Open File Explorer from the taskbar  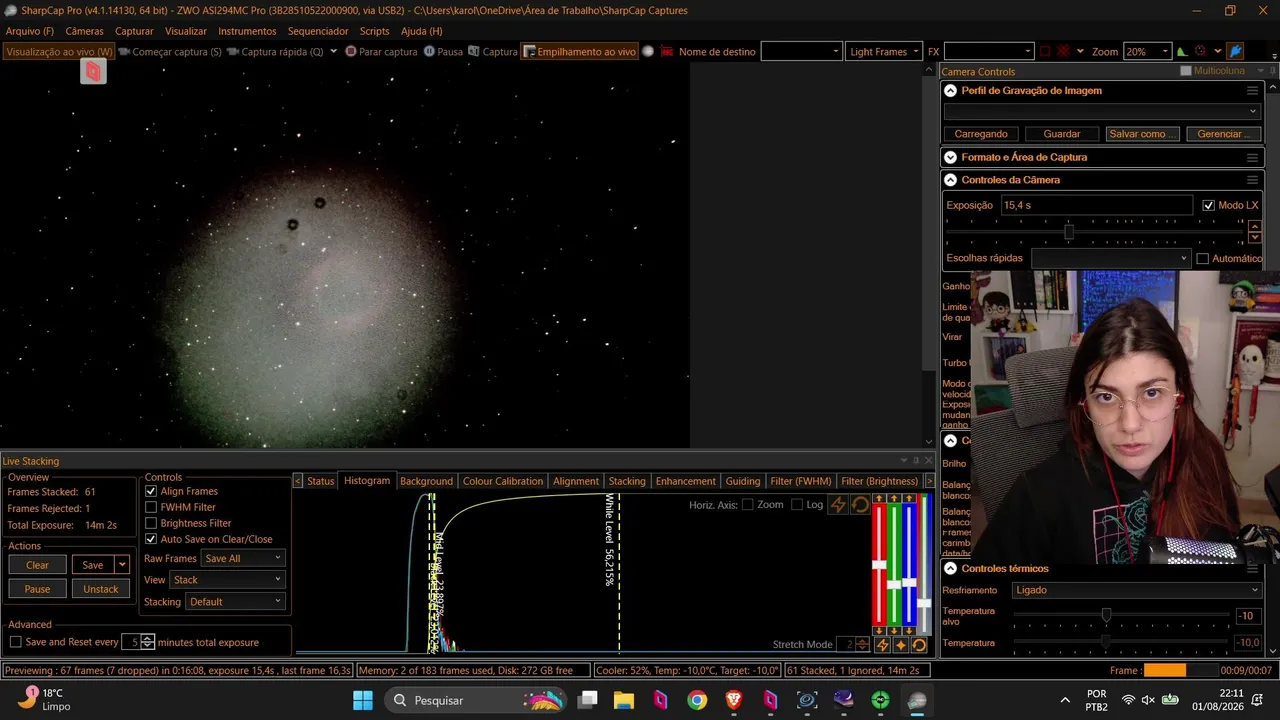pyautogui.click(x=624, y=700)
